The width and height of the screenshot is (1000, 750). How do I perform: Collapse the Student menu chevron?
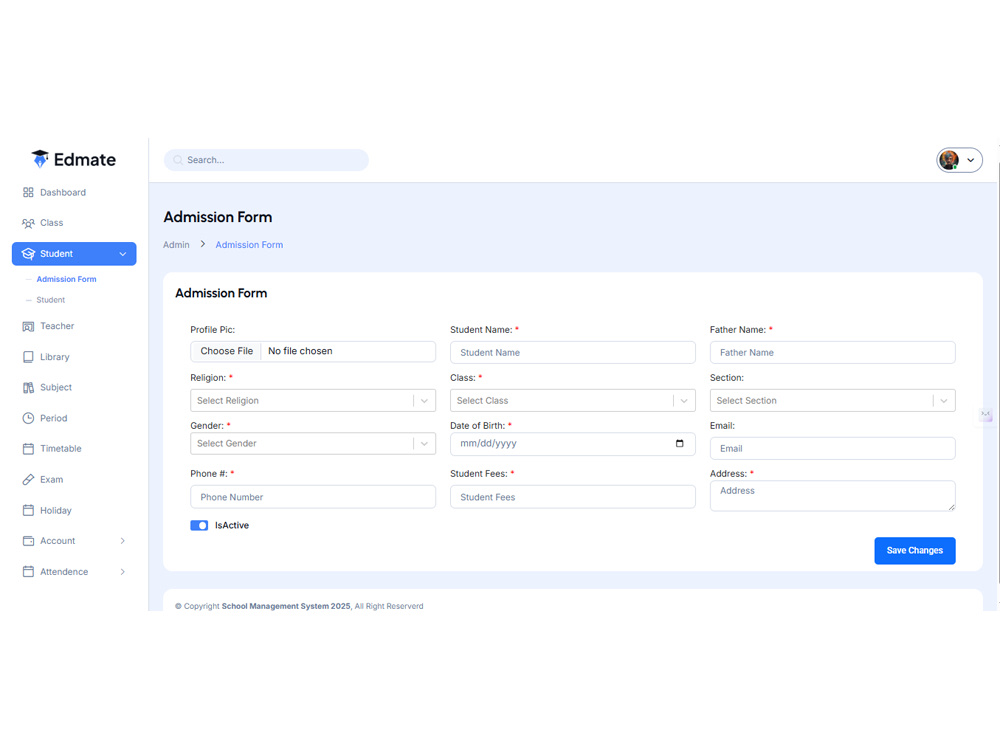click(122, 254)
